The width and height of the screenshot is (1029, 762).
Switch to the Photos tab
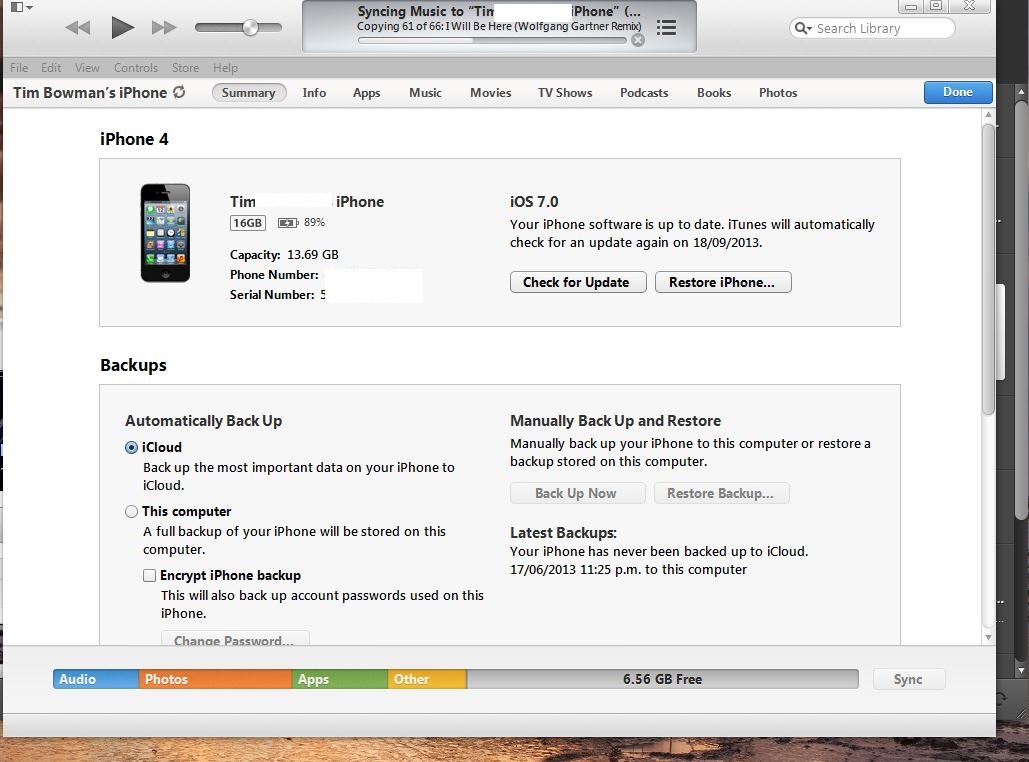778,93
